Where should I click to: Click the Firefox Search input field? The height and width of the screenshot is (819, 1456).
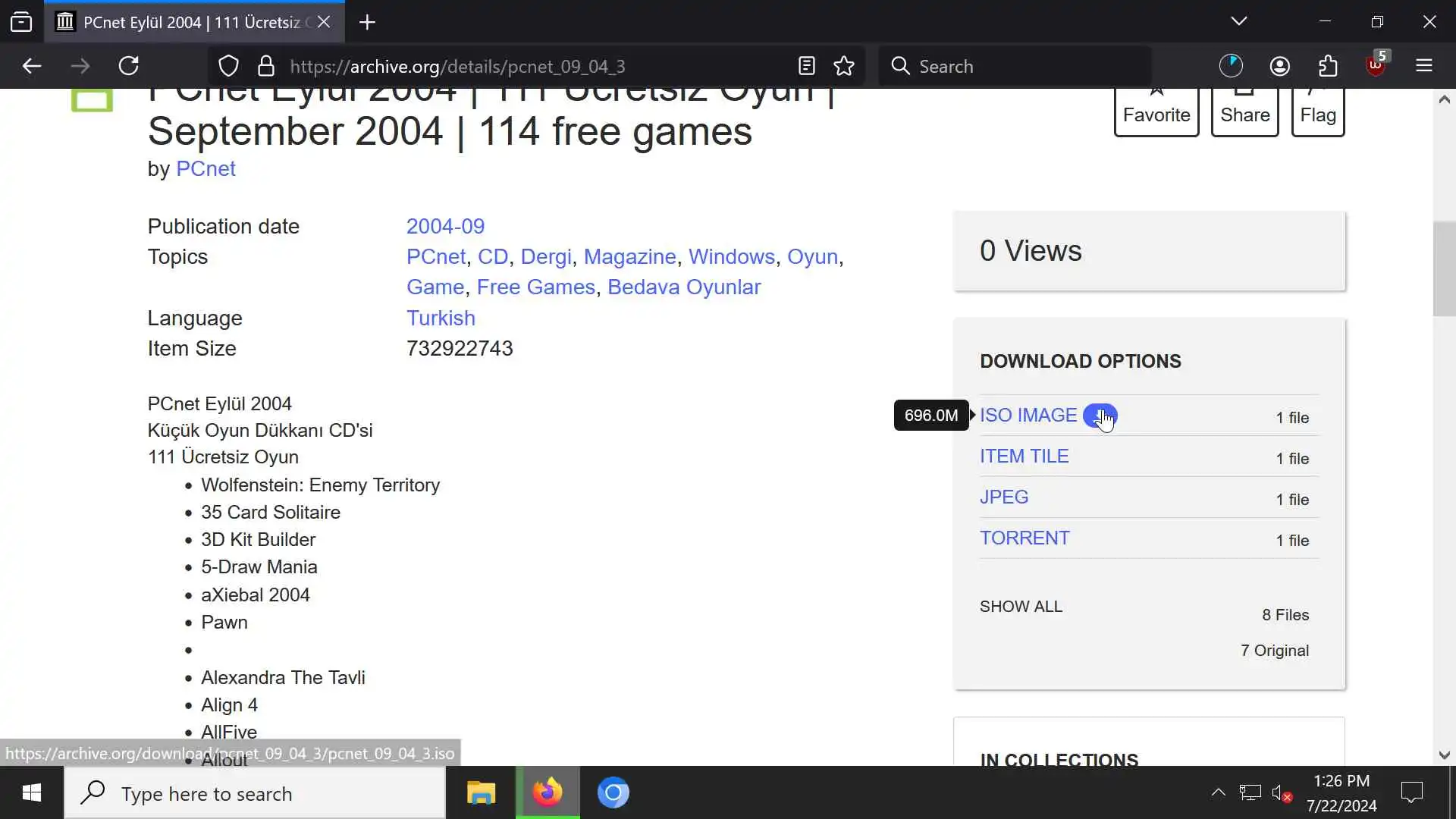click(x=1016, y=66)
